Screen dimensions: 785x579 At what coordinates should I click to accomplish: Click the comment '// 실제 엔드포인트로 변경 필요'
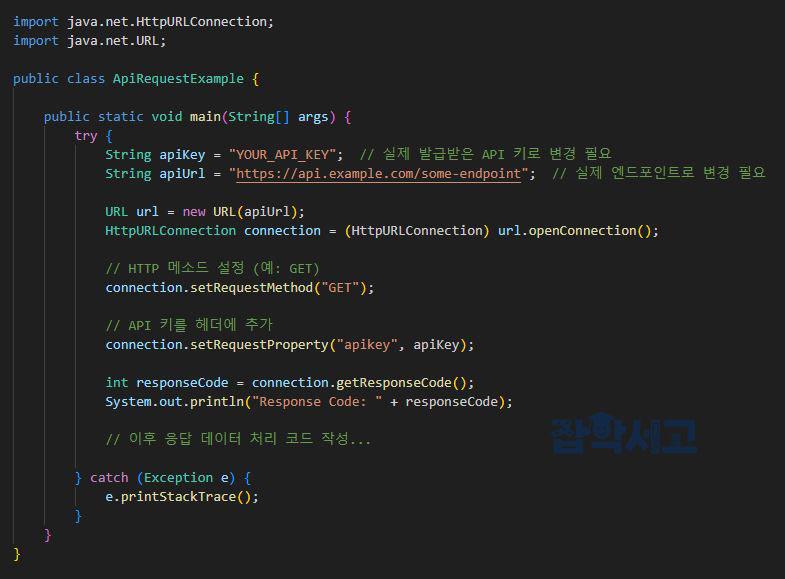tap(659, 173)
